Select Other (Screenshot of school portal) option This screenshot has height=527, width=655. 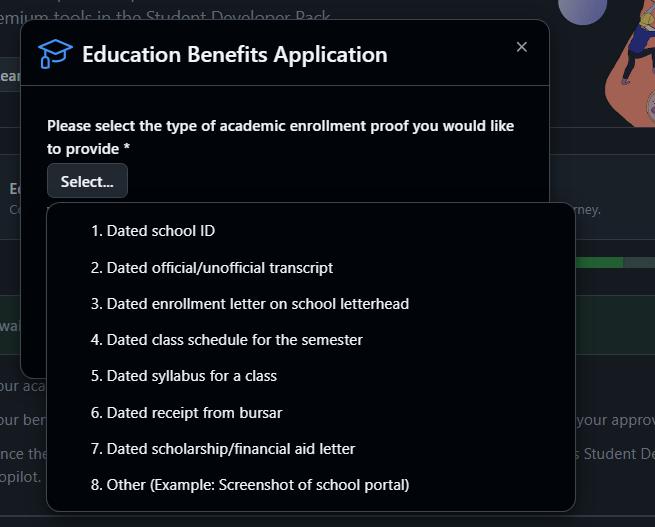click(x=311, y=485)
